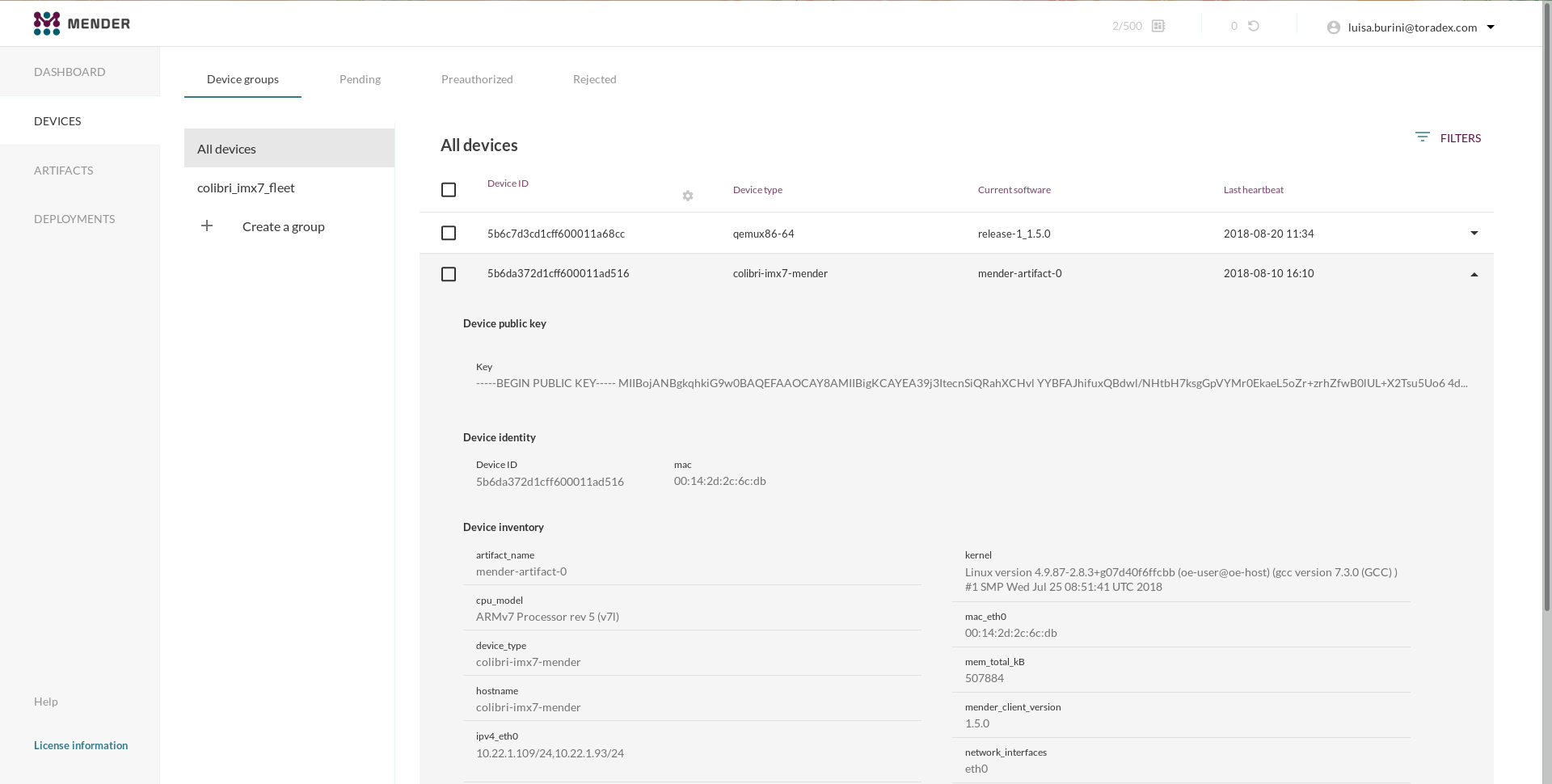This screenshot has width=1552, height=784.
Task: Sort by Device ID column header
Action: click(508, 183)
